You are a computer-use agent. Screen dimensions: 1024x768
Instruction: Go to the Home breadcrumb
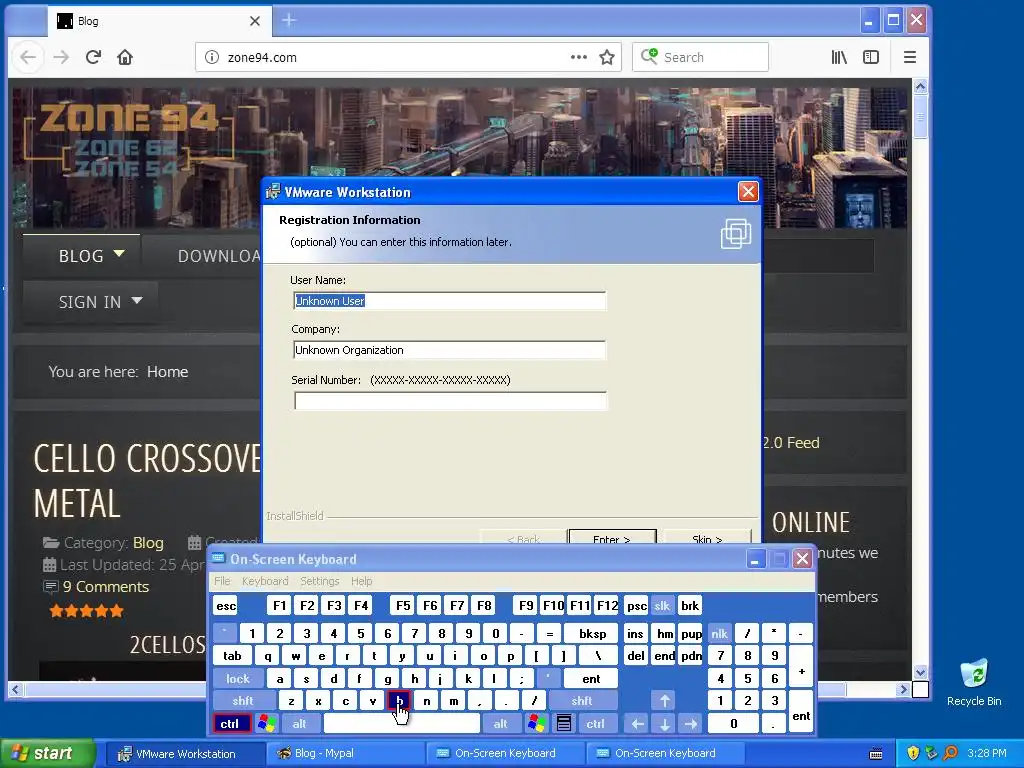(167, 372)
